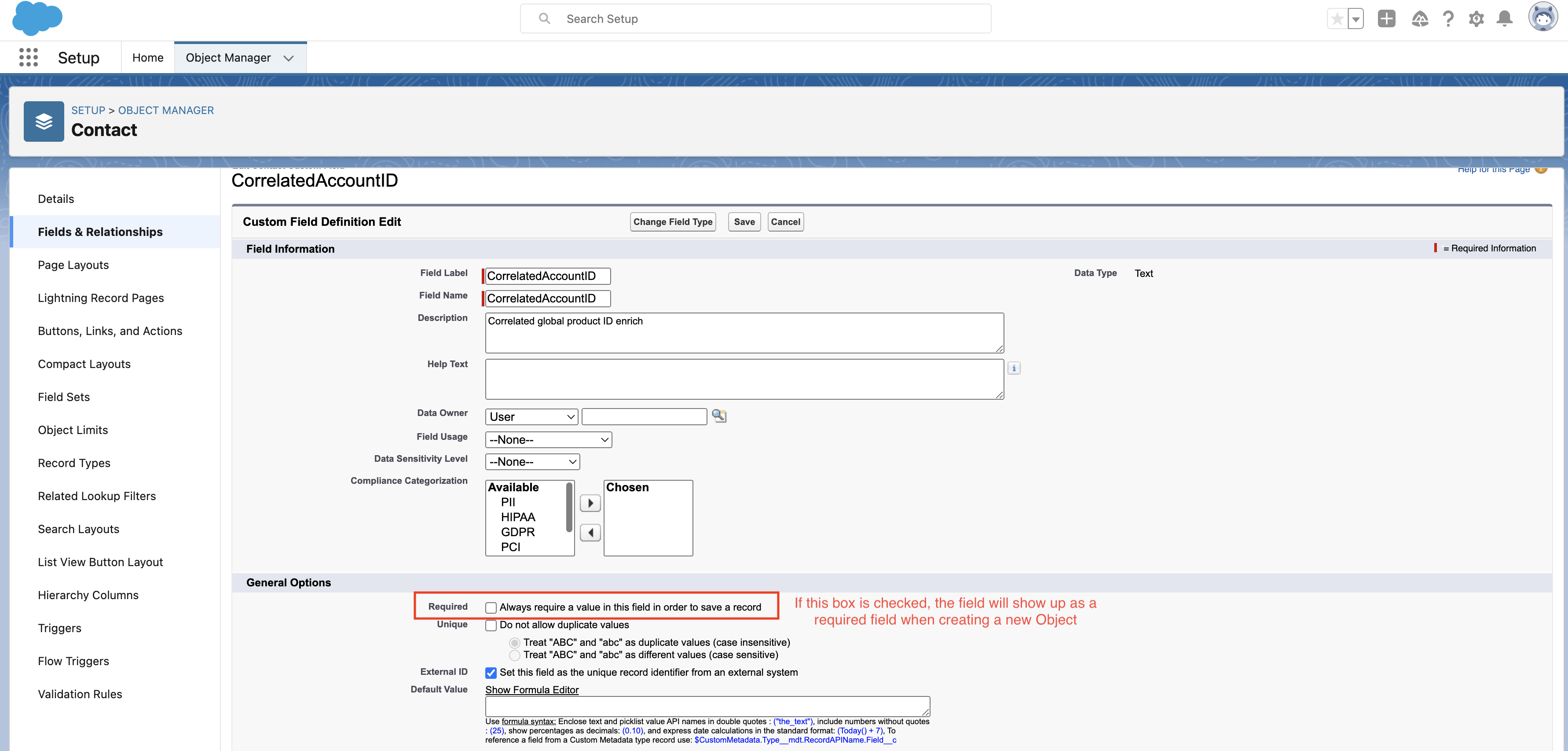Click the Help Text info icon

pos(1014,368)
